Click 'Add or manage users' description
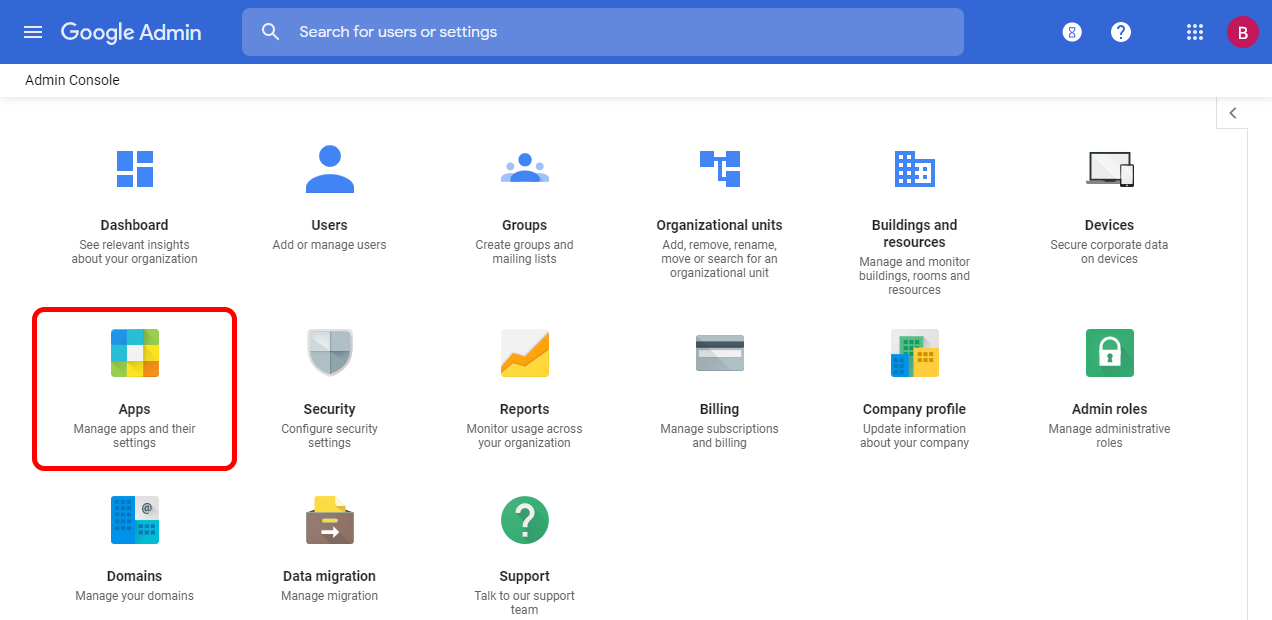The height and width of the screenshot is (620, 1272). (330, 245)
